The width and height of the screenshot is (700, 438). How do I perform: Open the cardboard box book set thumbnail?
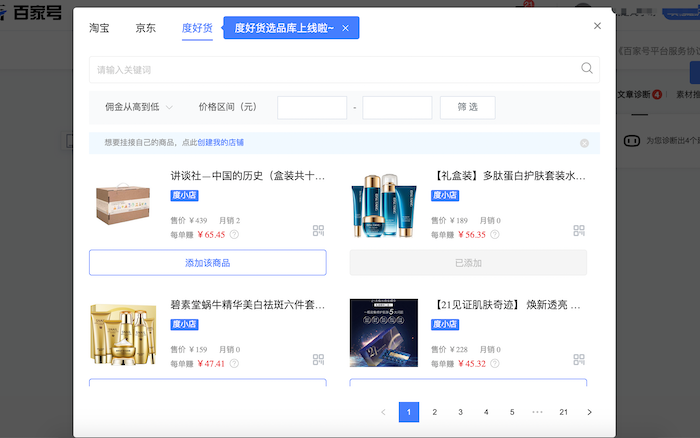click(x=123, y=204)
